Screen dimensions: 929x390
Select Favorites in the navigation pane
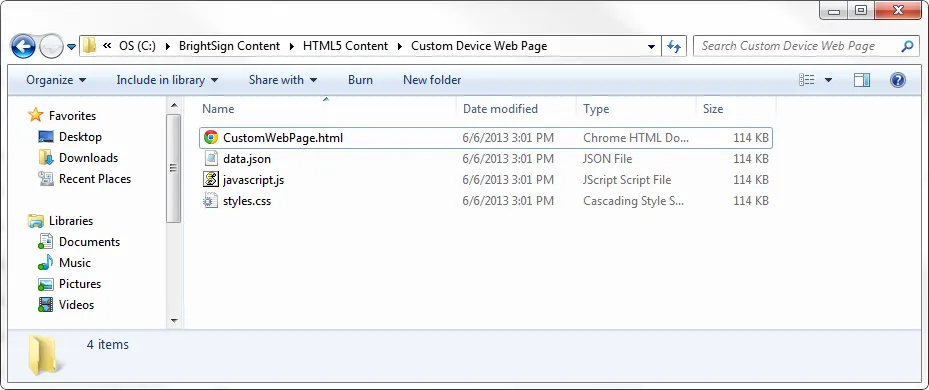tap(72, 116)
